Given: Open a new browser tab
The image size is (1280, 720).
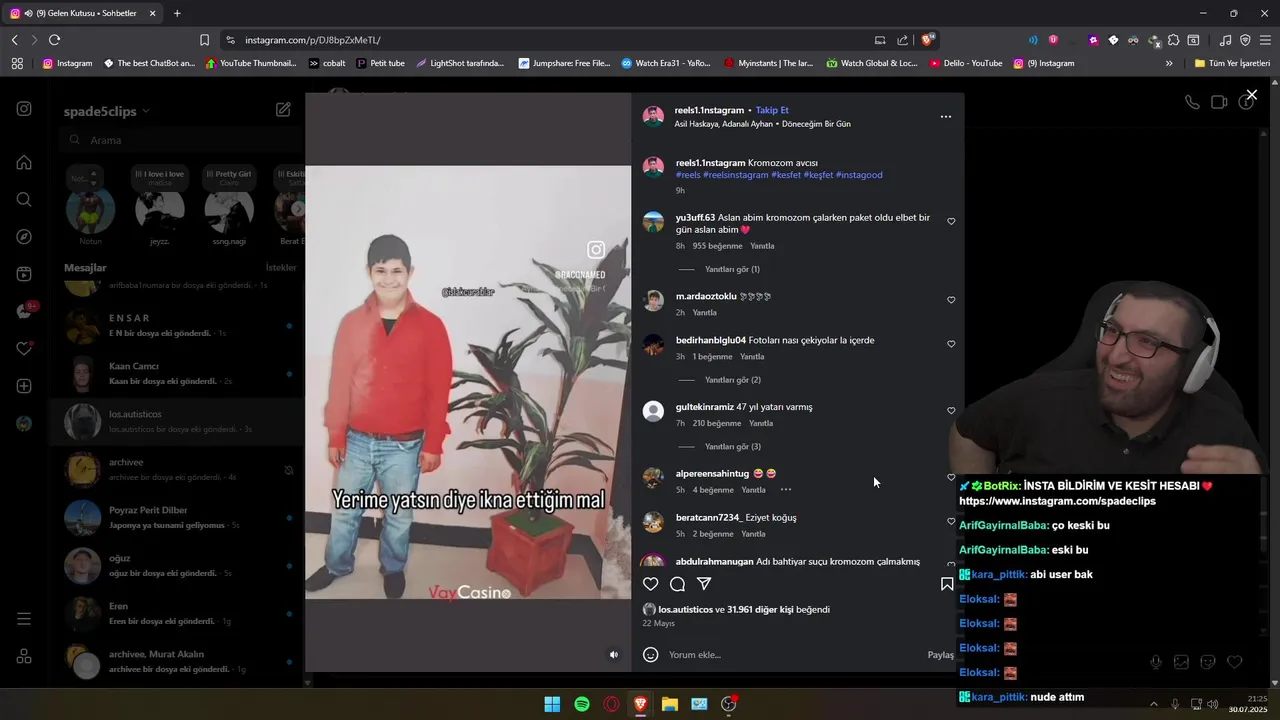Looking at the screenshot, I should click(177, 13).
